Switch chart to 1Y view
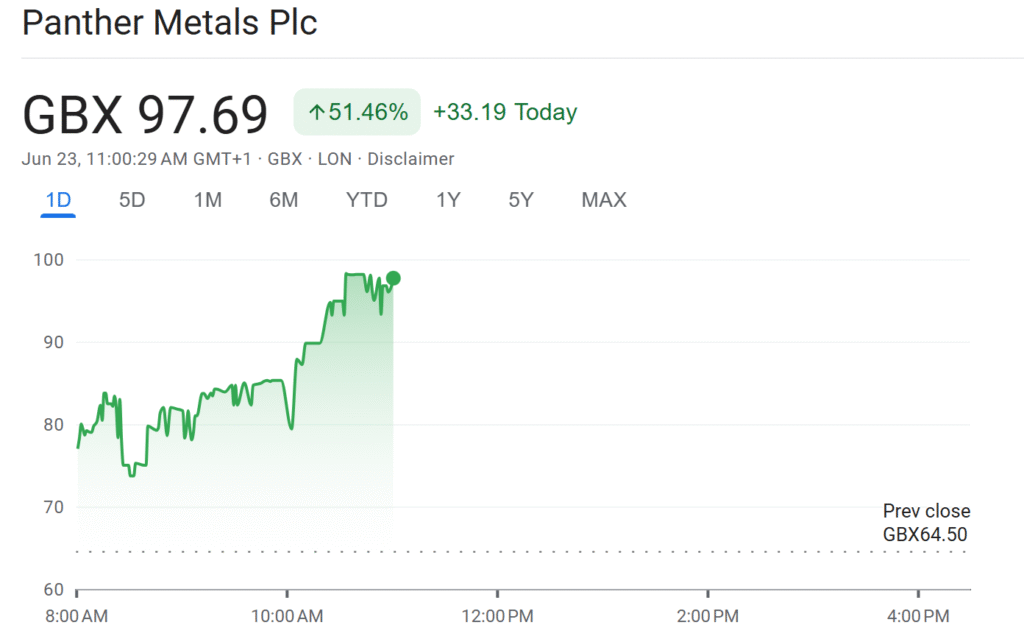The width and height of the screenshot is (1024, 639). point(448,200)
